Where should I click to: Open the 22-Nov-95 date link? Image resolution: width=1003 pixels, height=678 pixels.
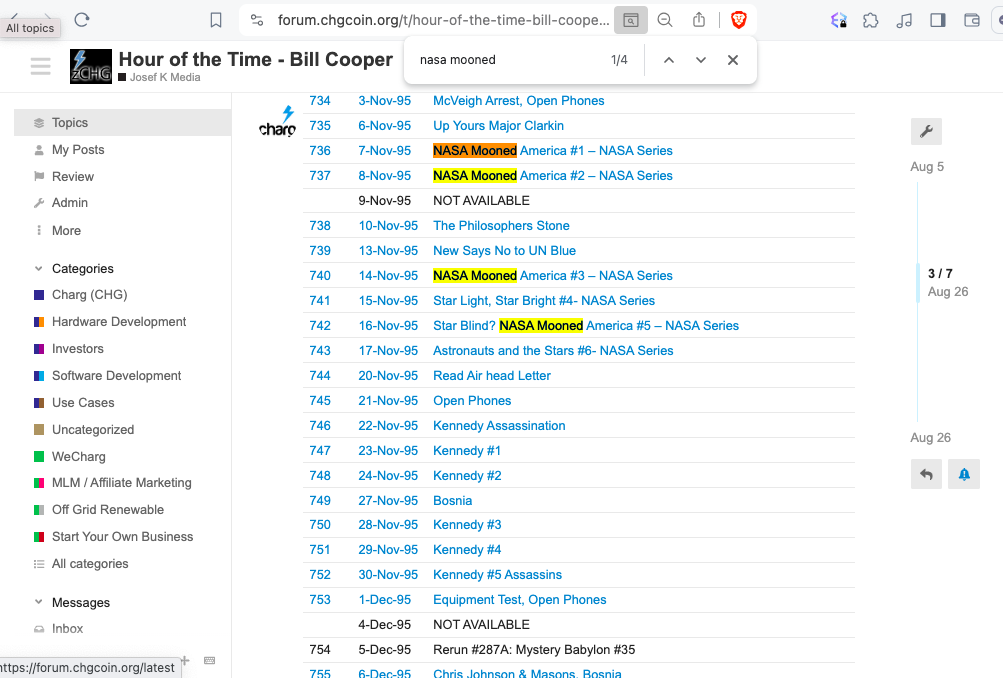[388, 426]
